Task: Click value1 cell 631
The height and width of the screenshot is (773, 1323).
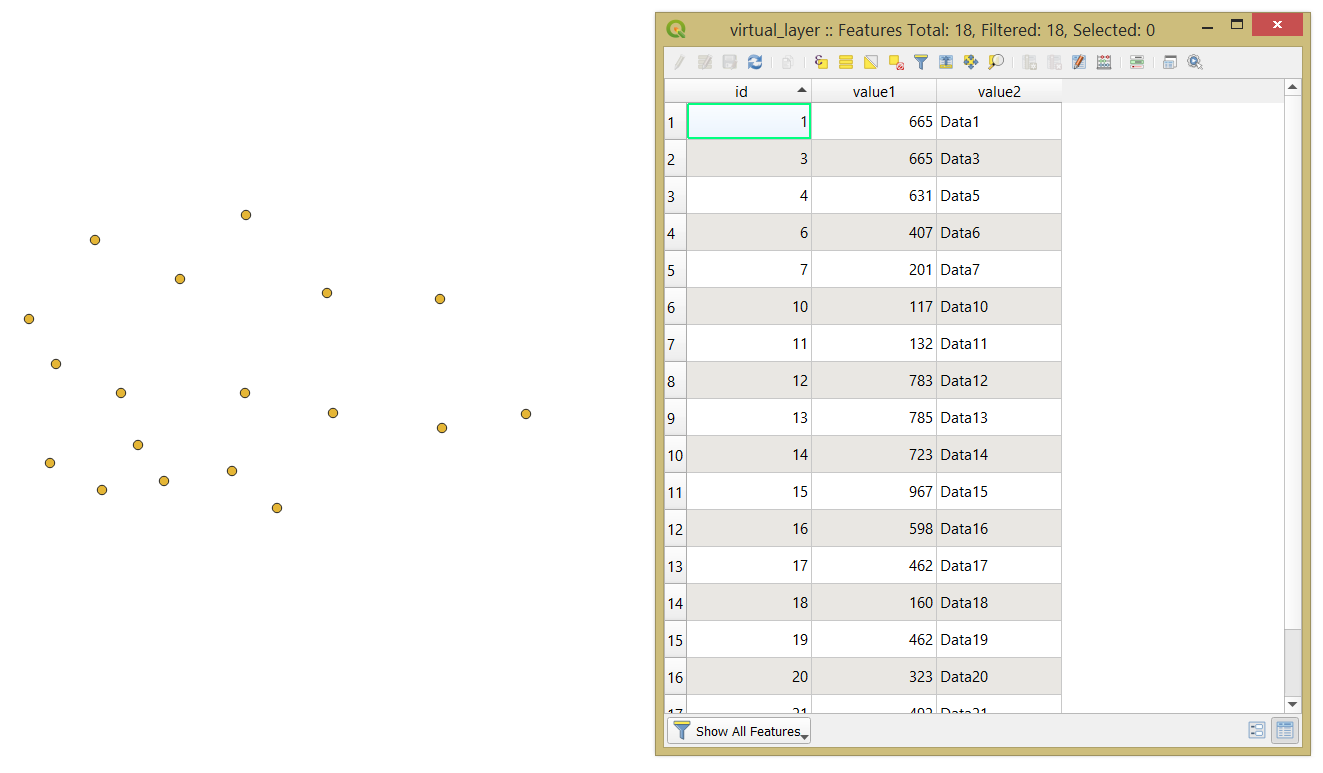Action: tap(874, 196)
